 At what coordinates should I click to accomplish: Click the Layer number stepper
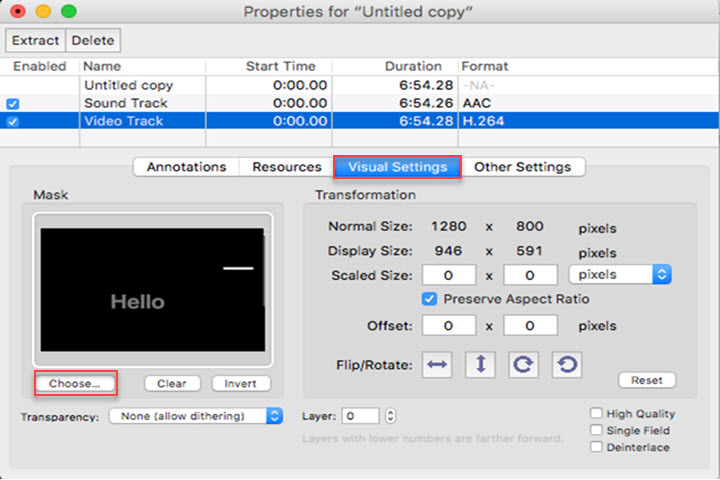[390, 416]
